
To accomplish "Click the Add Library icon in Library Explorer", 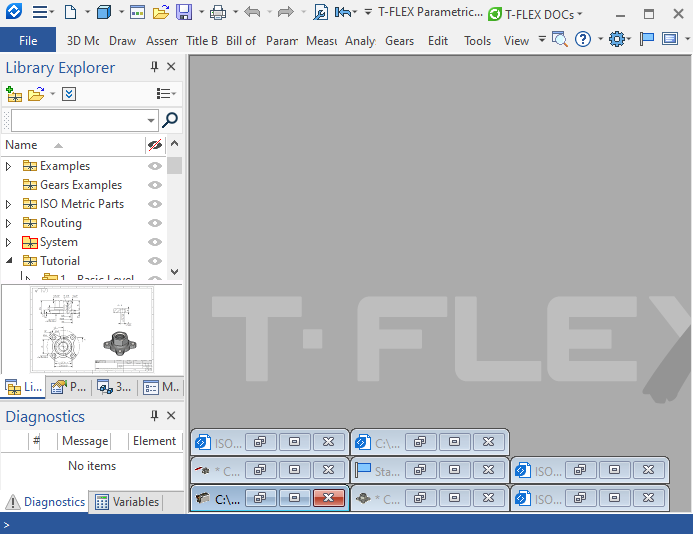I will [x=14, y=94].
